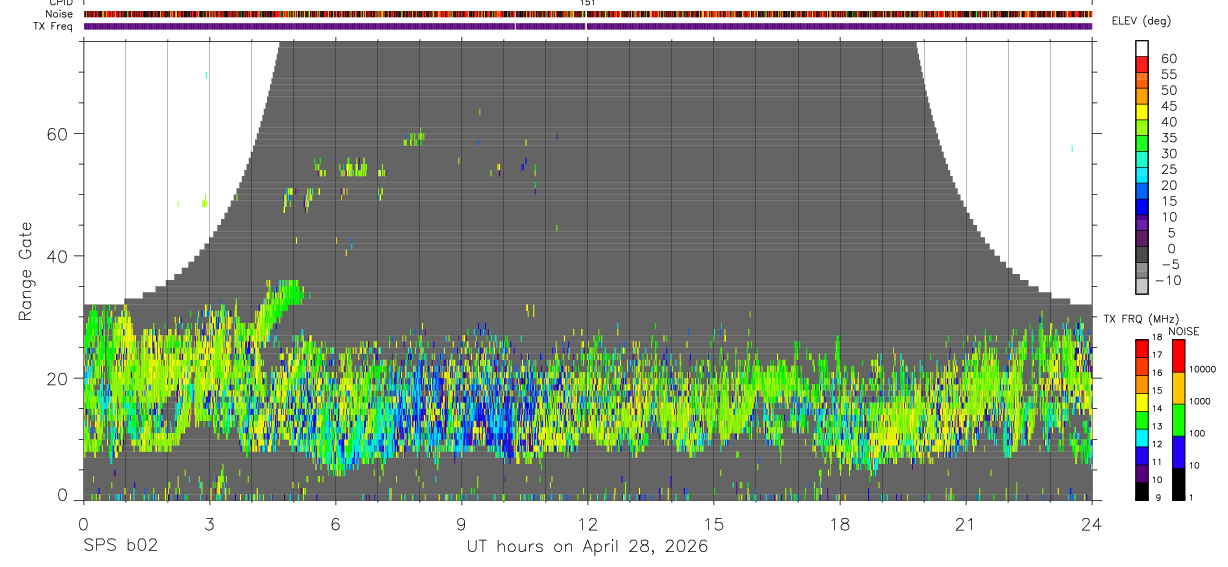Select the NOISE legend title
This screenshot has height=567, width=1228.
[1183, 331]
